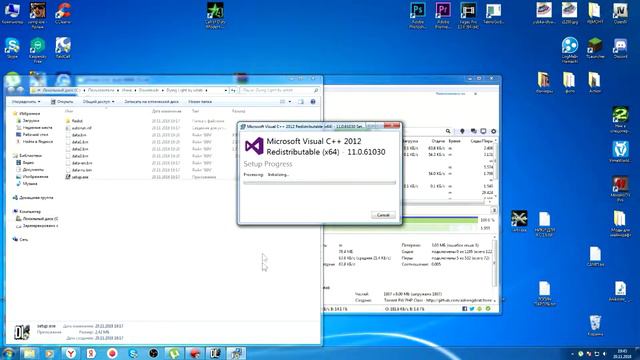Select the Discord desktop icon
This screenshot has height=360, width=640.
tap(620, 48)
